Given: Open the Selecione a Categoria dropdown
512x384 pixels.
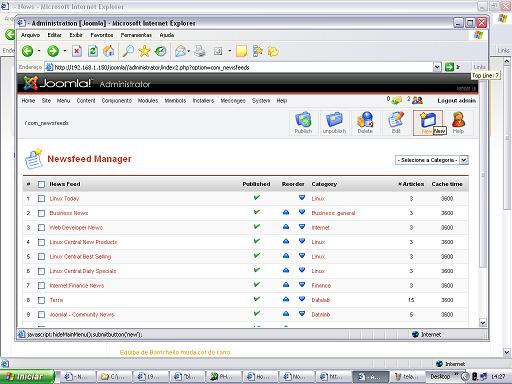Looking at the screenshot, I should 432,160.
